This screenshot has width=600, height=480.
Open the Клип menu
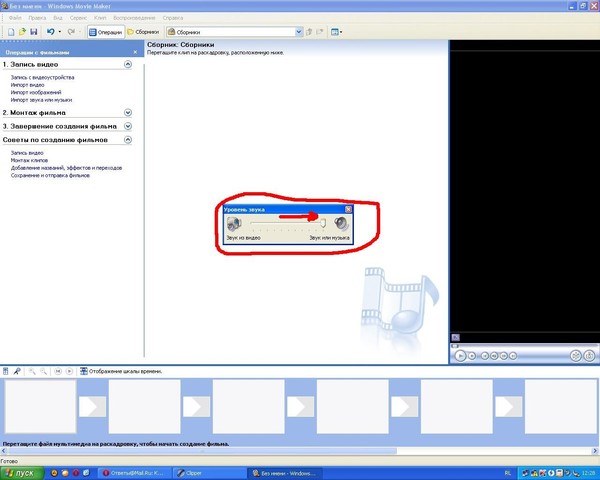coord(100,18)
